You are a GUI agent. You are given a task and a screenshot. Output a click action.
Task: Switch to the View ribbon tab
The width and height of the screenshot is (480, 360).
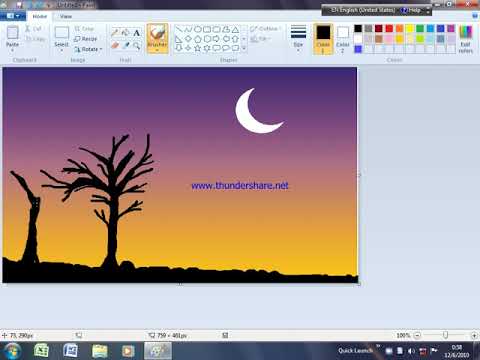coord(66,16)
